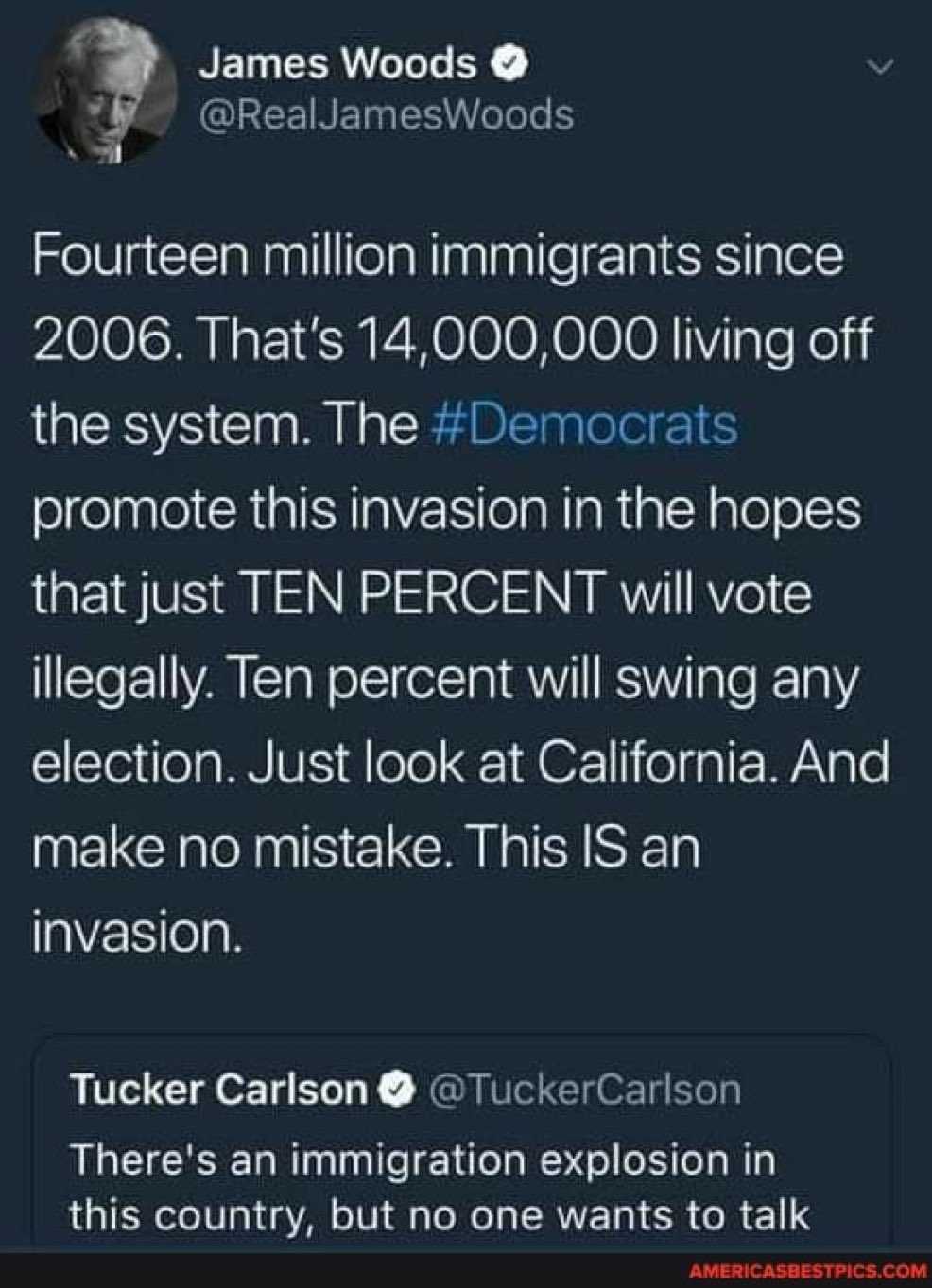Open the @RealJamesWoods handle
Screen dimensions: 932x1288
385,114
